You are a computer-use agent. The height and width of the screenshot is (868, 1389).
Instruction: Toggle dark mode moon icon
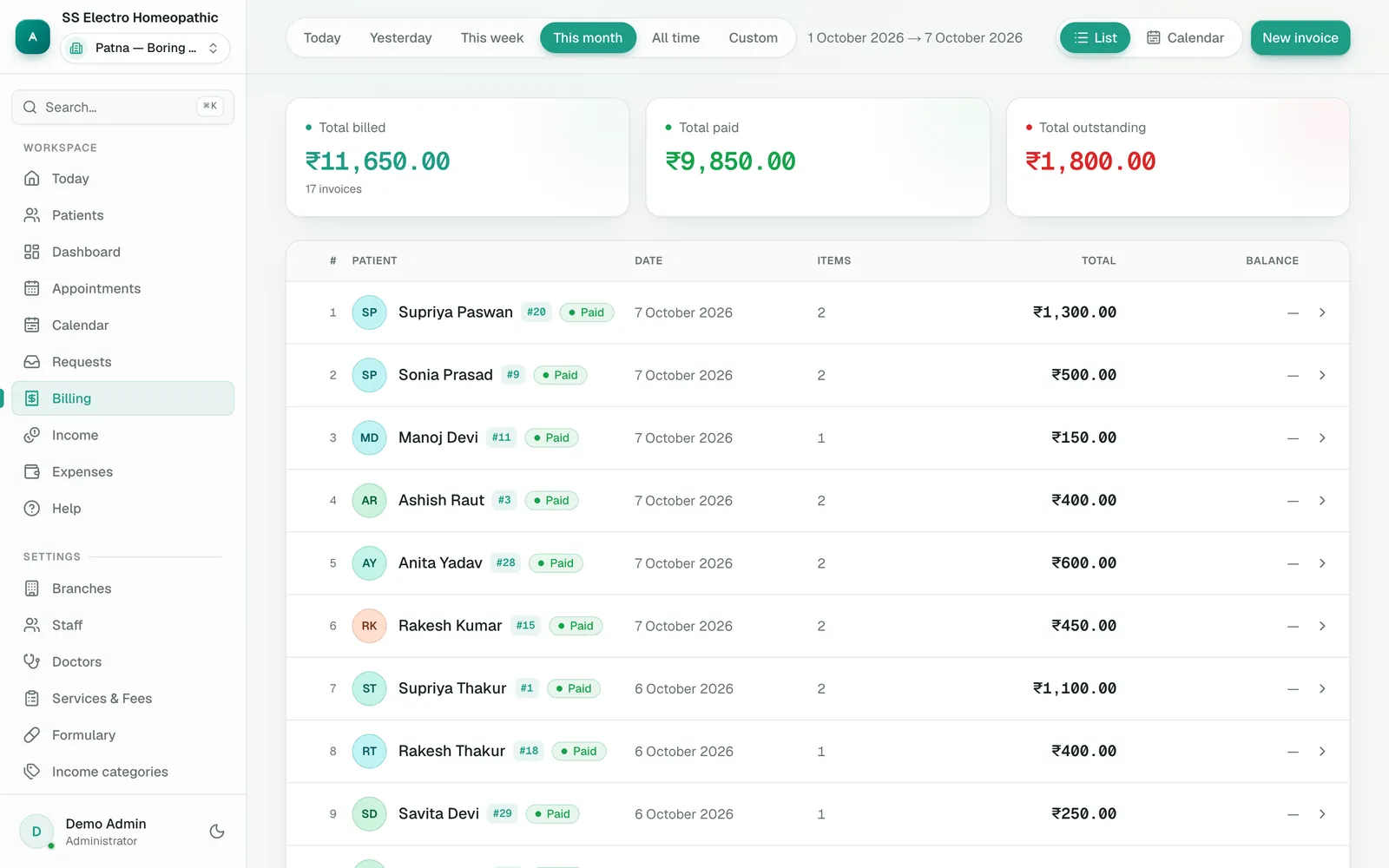[x=217, y=832]
